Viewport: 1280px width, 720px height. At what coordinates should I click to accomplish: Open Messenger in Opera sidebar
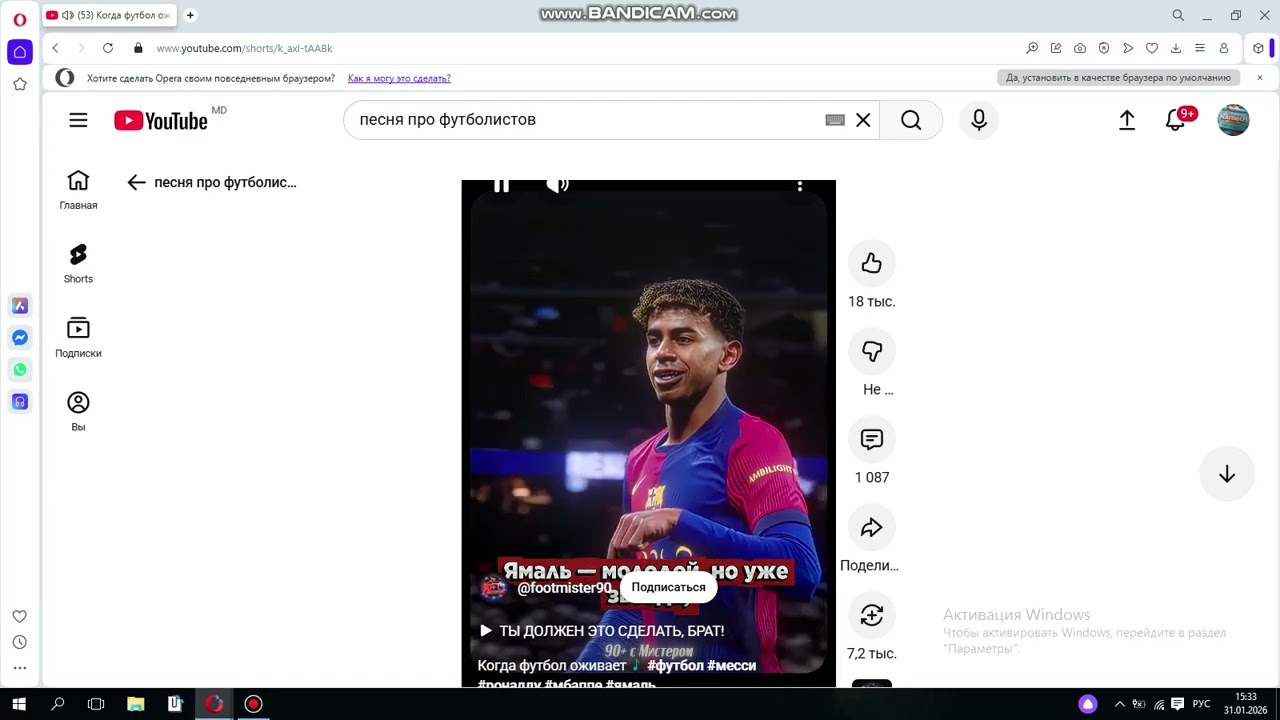(19, 338)
